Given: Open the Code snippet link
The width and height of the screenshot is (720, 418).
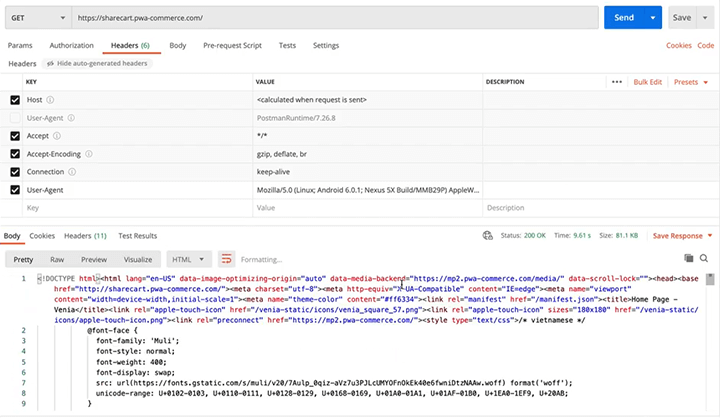Looking at the screenshot, I should coord(706,45).
